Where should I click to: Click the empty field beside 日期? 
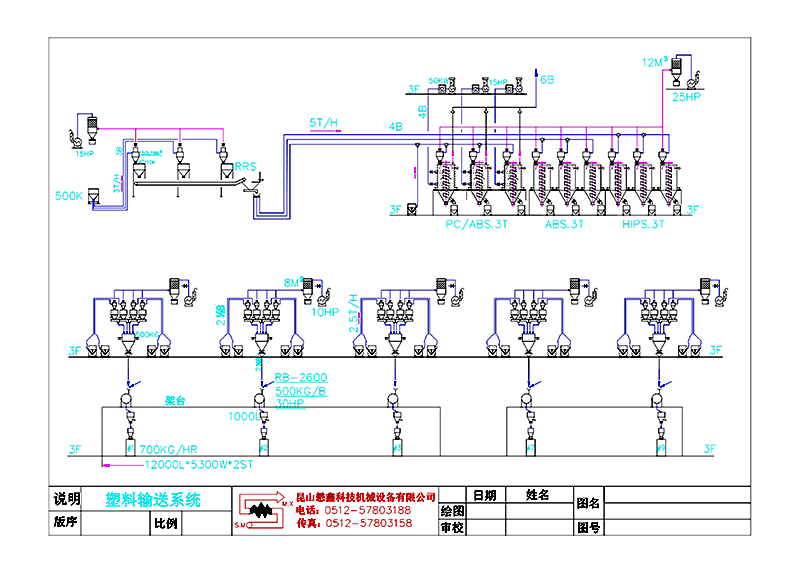(487, 510)
